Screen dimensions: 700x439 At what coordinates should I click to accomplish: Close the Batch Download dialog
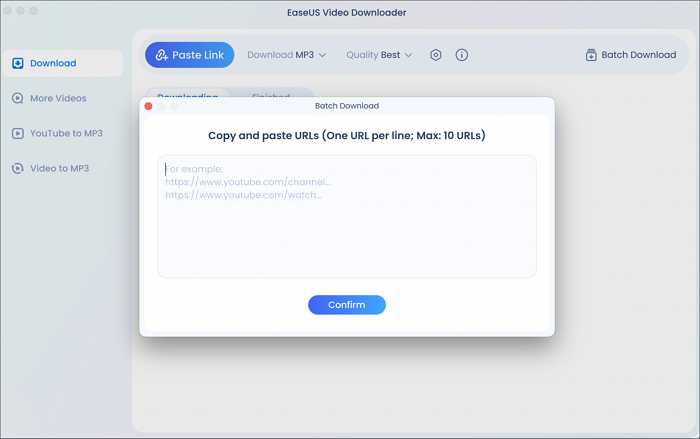pos(149,106)
